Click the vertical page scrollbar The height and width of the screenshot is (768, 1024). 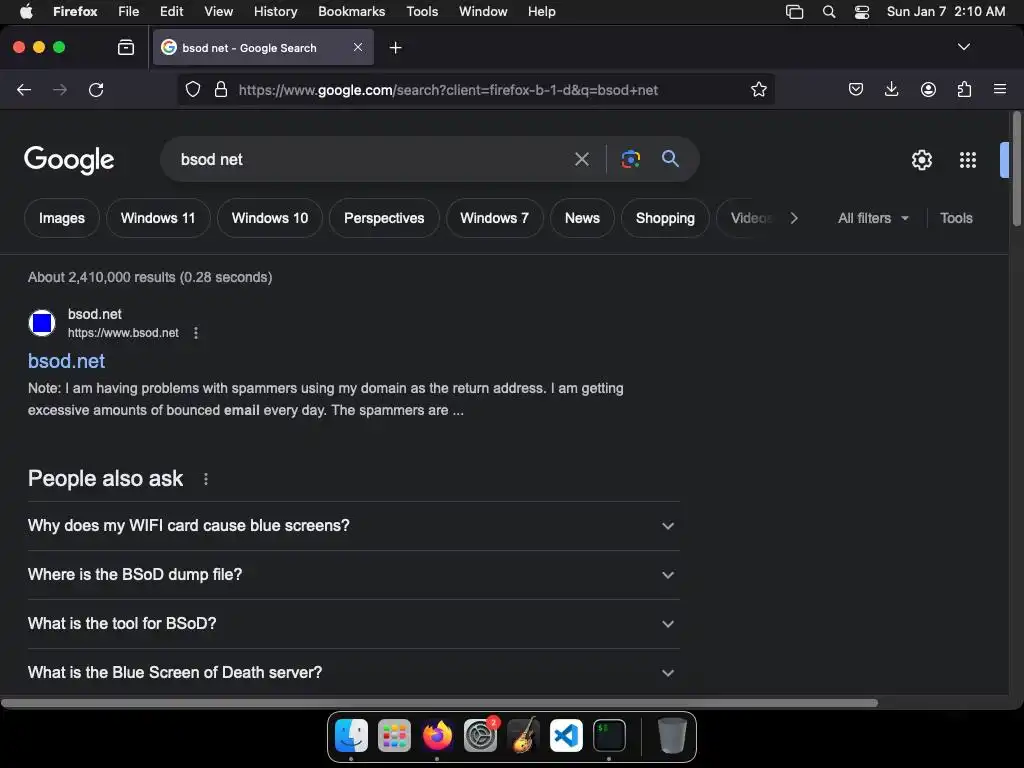tap(1017, 170)
